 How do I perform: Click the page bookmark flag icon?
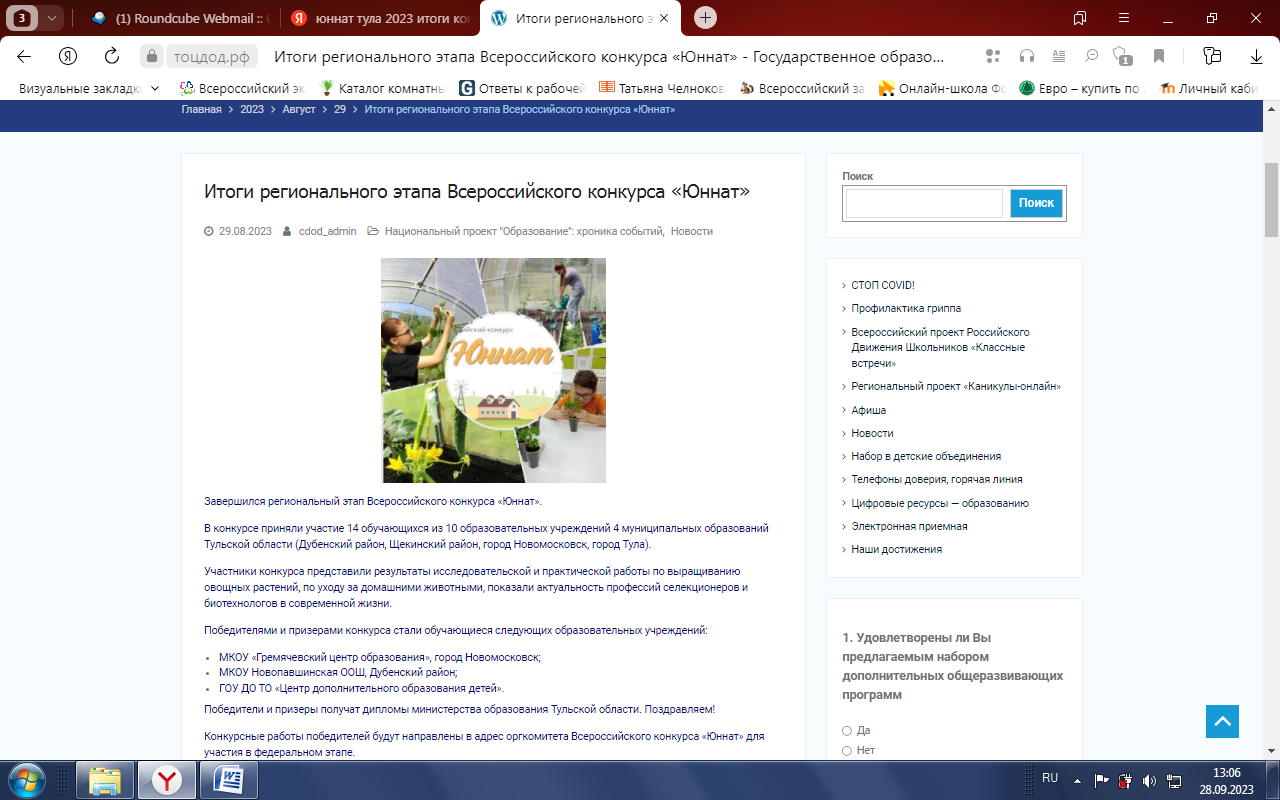click(x=1159, y=56)
